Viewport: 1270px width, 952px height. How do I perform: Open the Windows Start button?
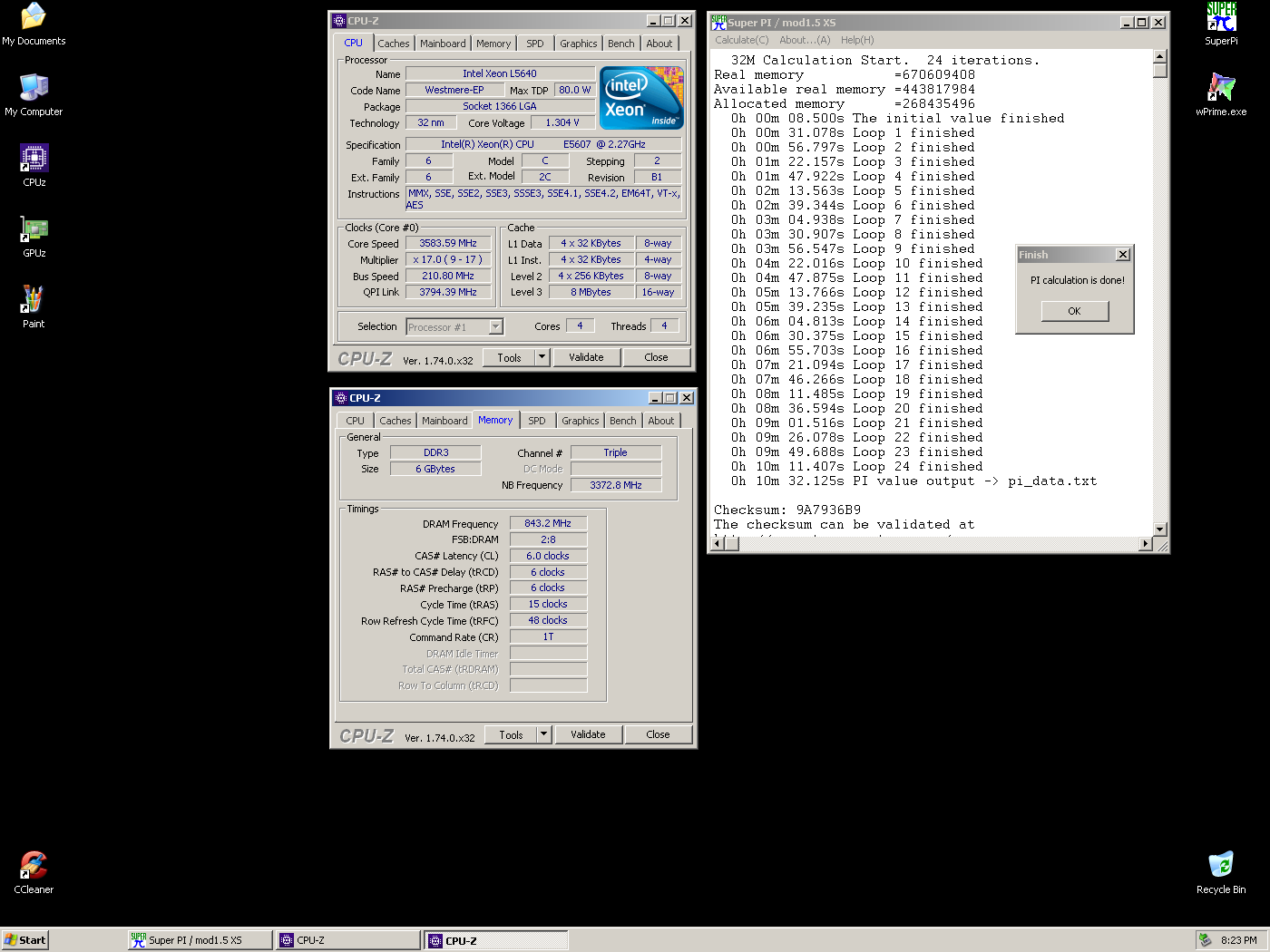(24, 940)
